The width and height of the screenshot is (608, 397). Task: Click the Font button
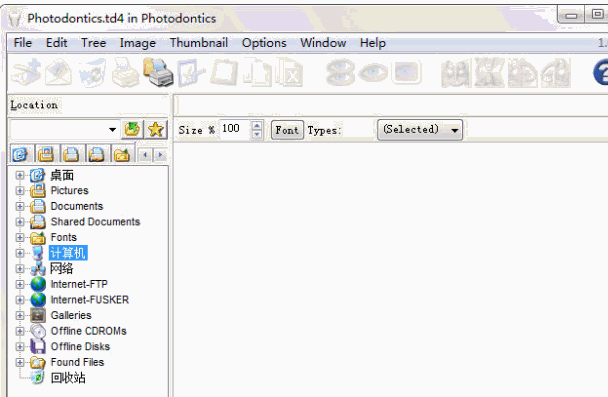(287, 130)
